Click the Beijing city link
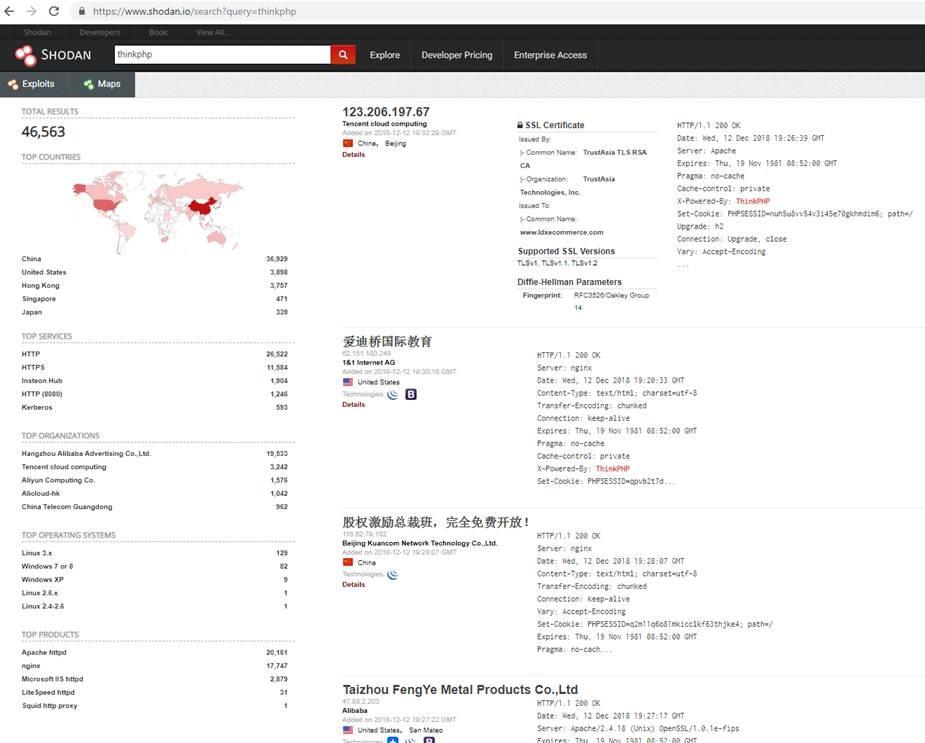The height and width of the screenshot is (743, 925). [x=396, y=143]
